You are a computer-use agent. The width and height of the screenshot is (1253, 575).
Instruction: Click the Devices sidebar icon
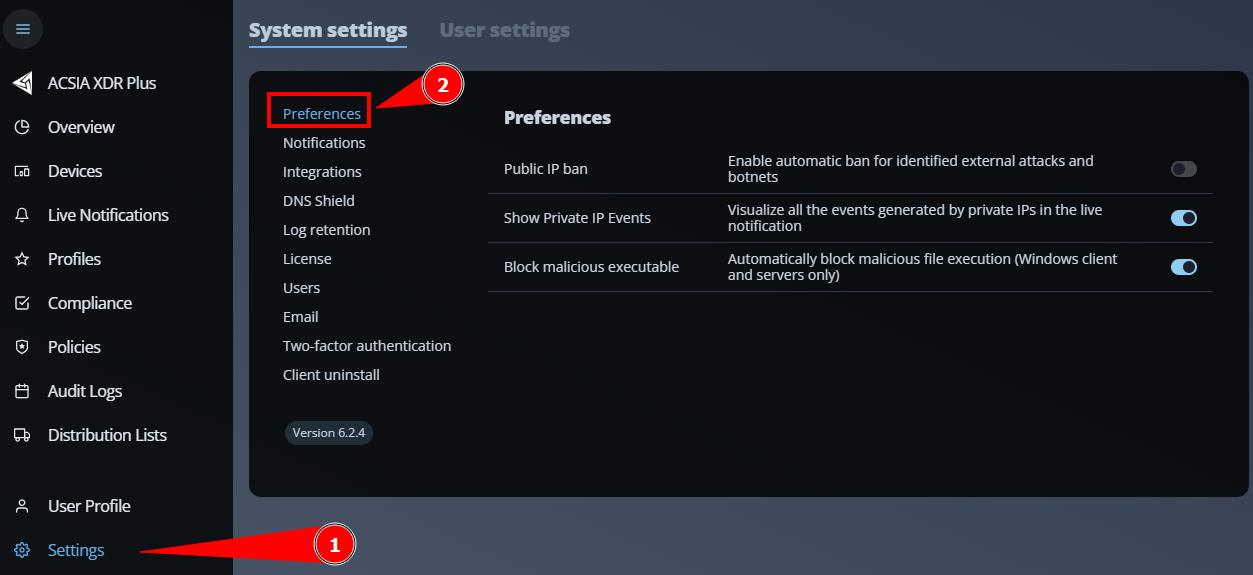coord(22,171)
